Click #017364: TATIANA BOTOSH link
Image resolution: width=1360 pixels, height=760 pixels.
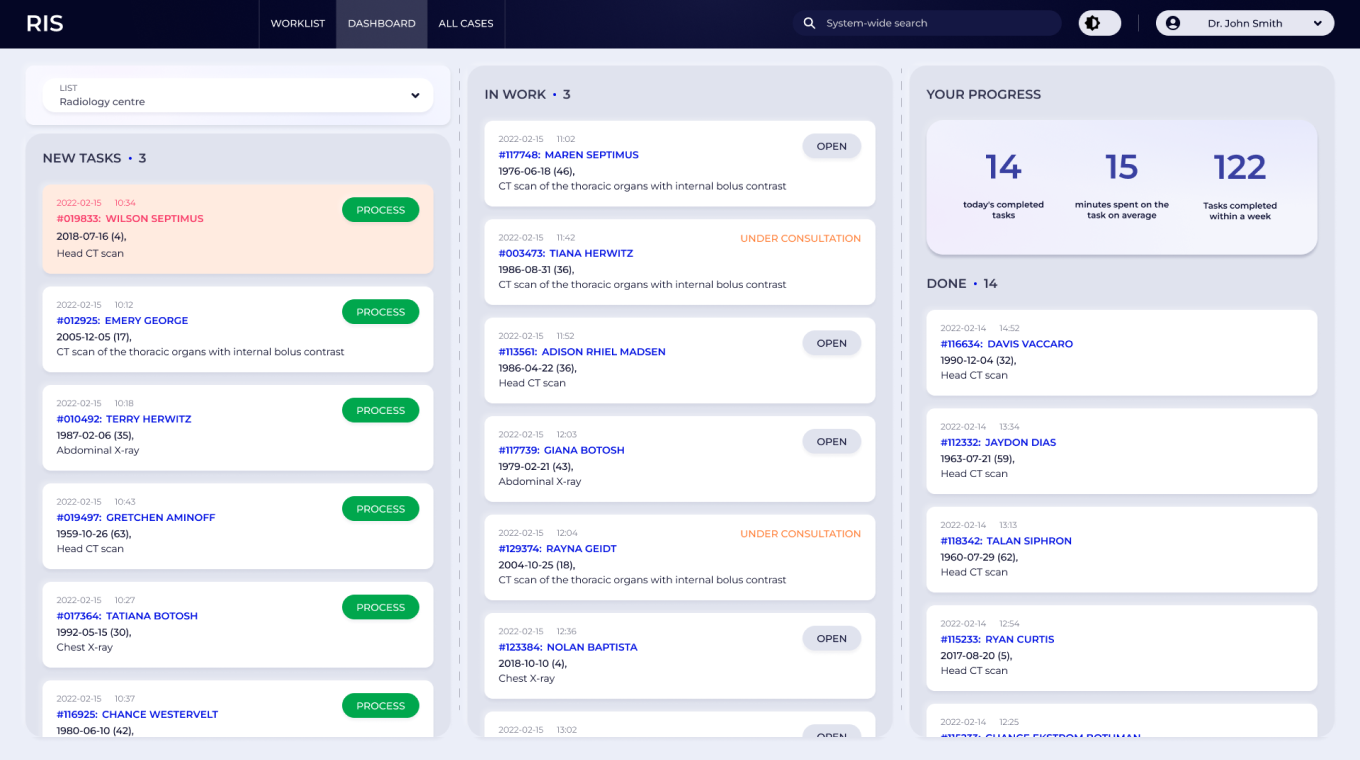(127, 616)
